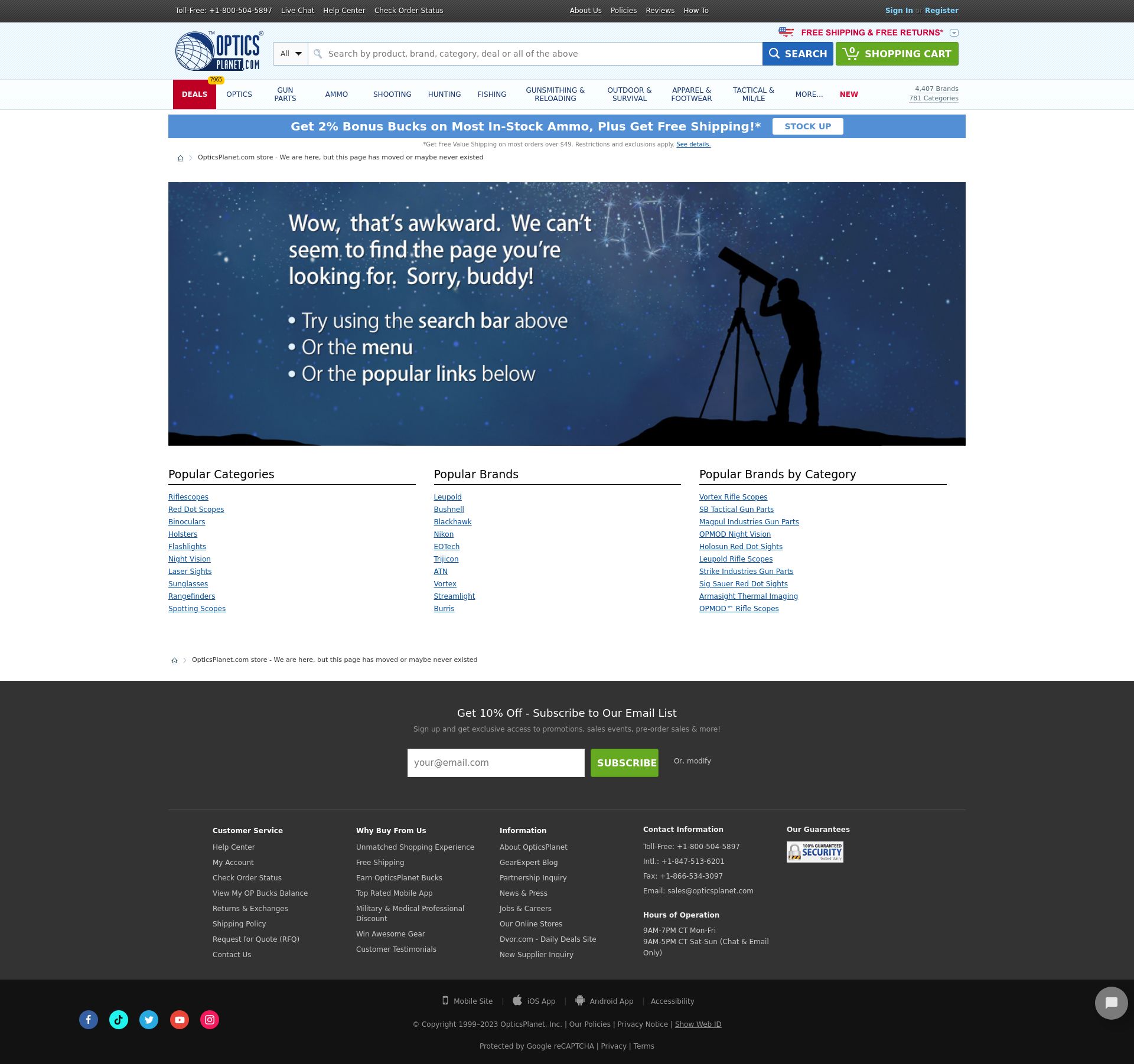Click the Apple iOS App icon
This screenshot has width=1134, height=1064.
[517, 1000]
